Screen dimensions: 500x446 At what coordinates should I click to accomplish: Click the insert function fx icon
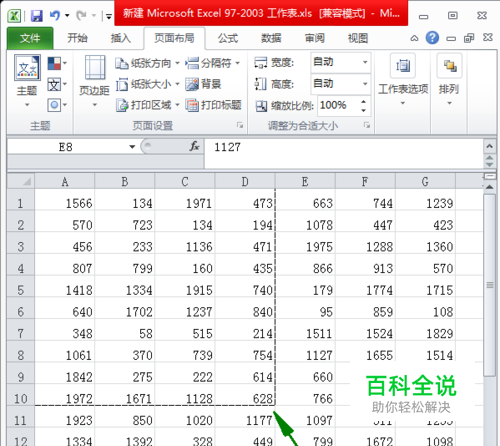tap(194, 147)
